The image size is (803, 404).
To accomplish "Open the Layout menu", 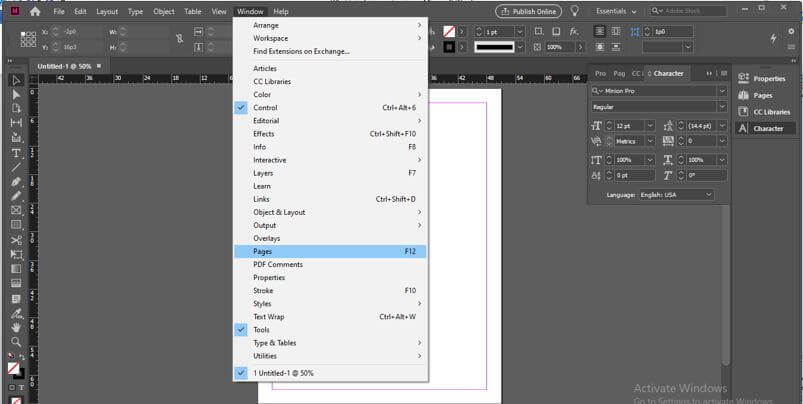I will point(107,11).
